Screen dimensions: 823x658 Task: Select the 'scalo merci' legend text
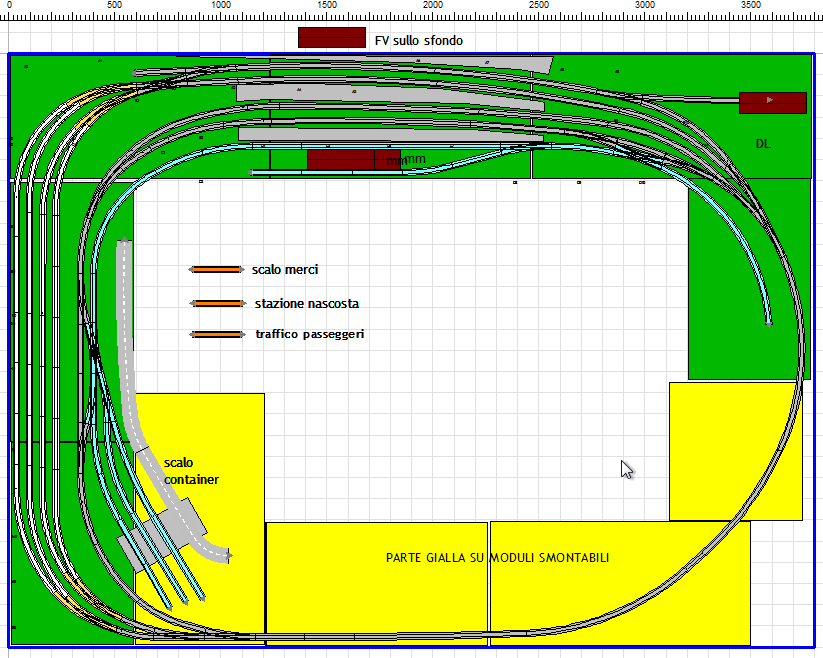point(285,269)
